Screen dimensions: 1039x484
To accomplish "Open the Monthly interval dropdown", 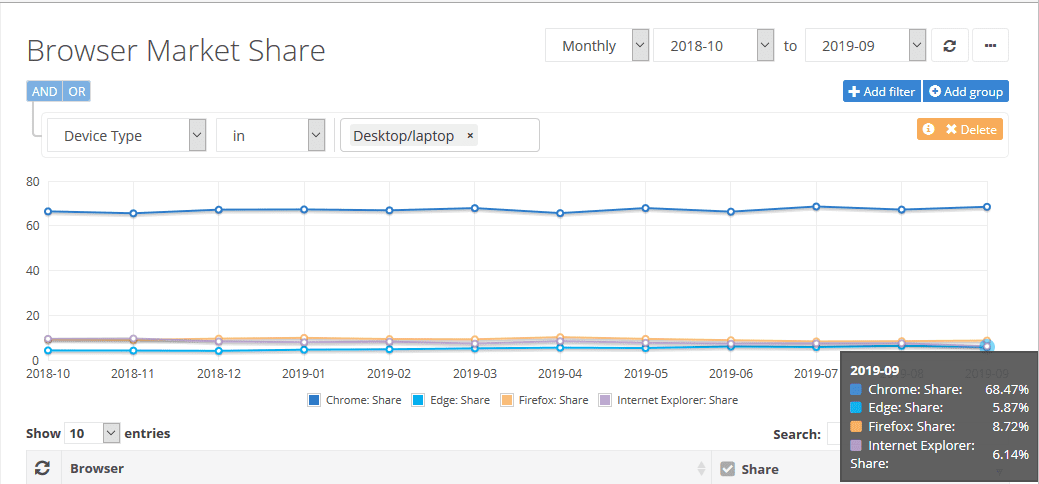I will click(x=597, y=46).
